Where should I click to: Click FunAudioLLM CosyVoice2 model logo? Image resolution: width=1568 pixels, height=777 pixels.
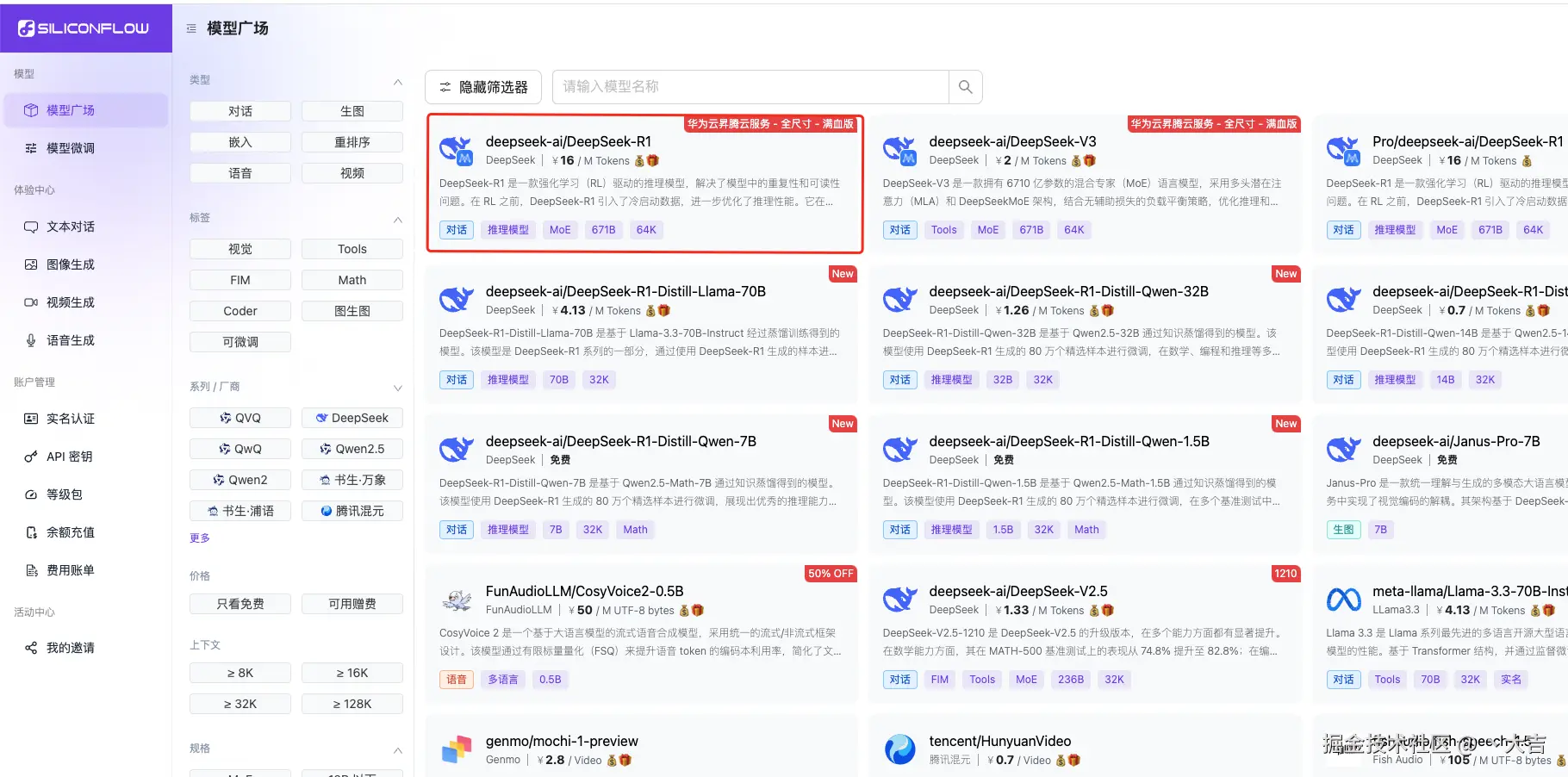click(457, 600)
